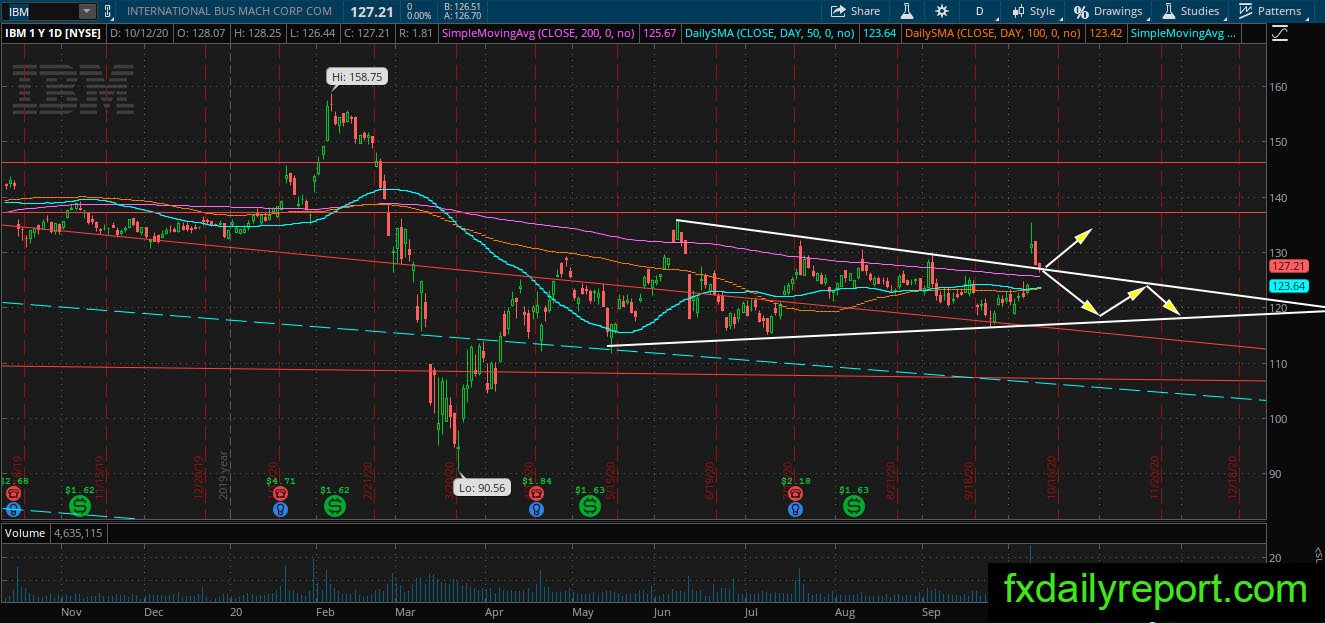
Task: Click the May $1.63 dividend icon
Action: [x=590, y=508]
